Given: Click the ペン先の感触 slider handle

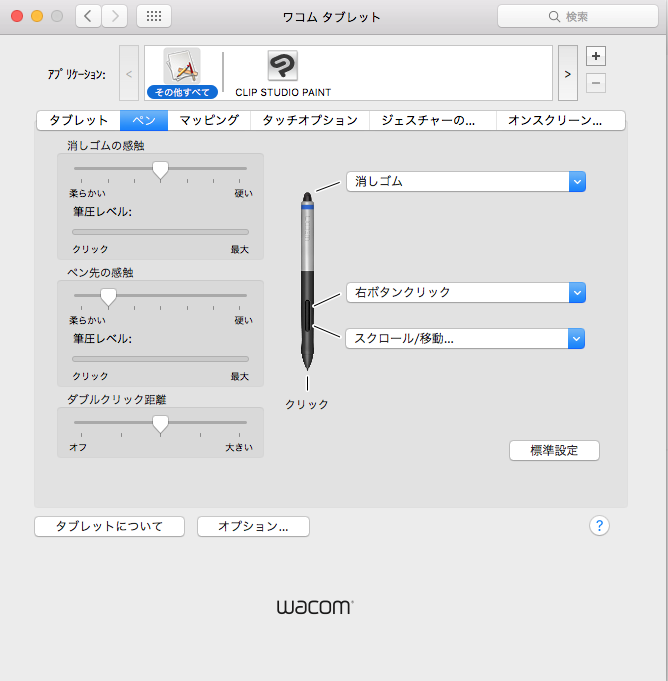Looking at the screenshot, I should (108, 297).
